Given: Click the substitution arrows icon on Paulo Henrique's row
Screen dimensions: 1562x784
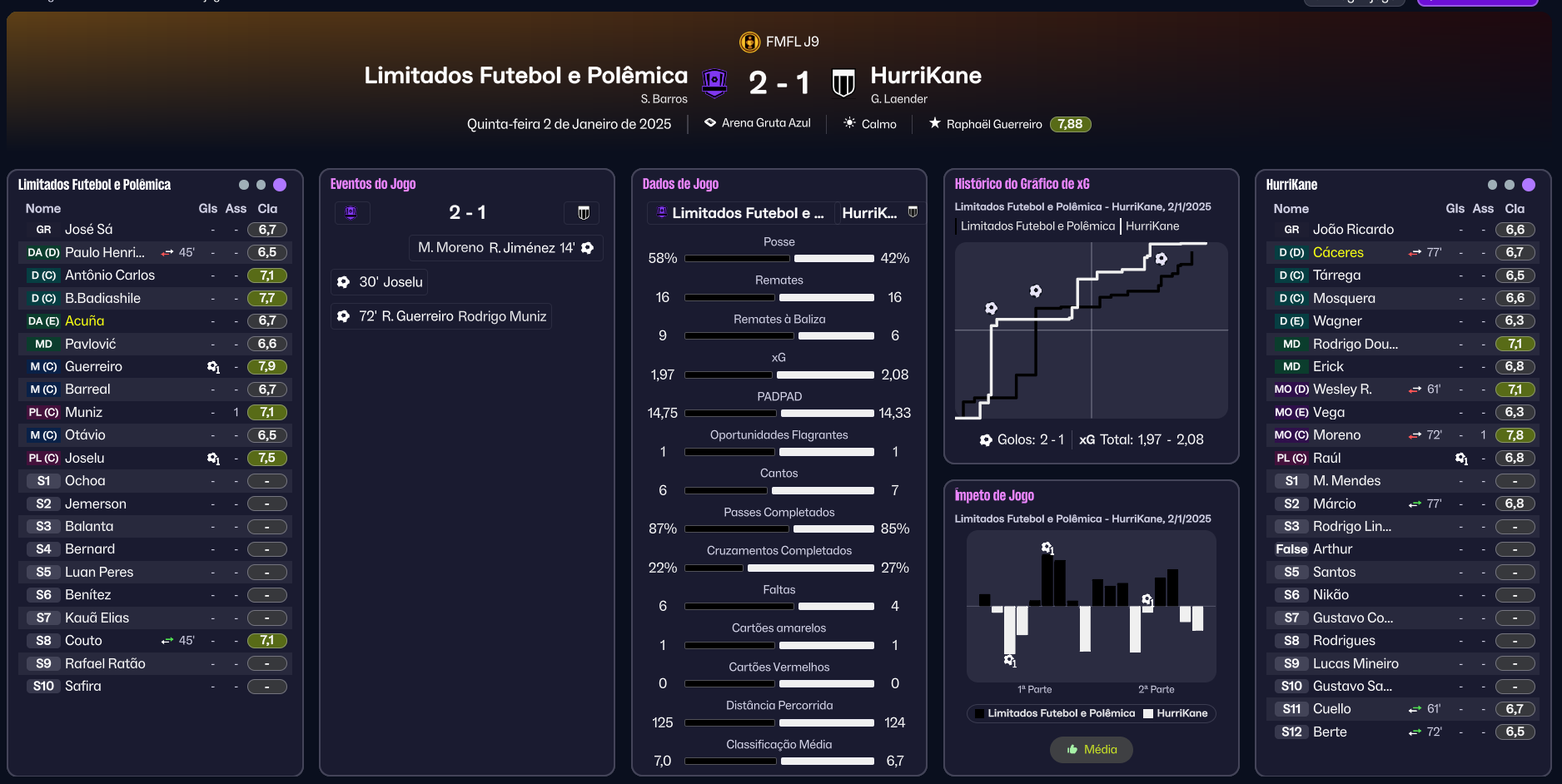Looking at the screenshot, I should click(167, 252).
